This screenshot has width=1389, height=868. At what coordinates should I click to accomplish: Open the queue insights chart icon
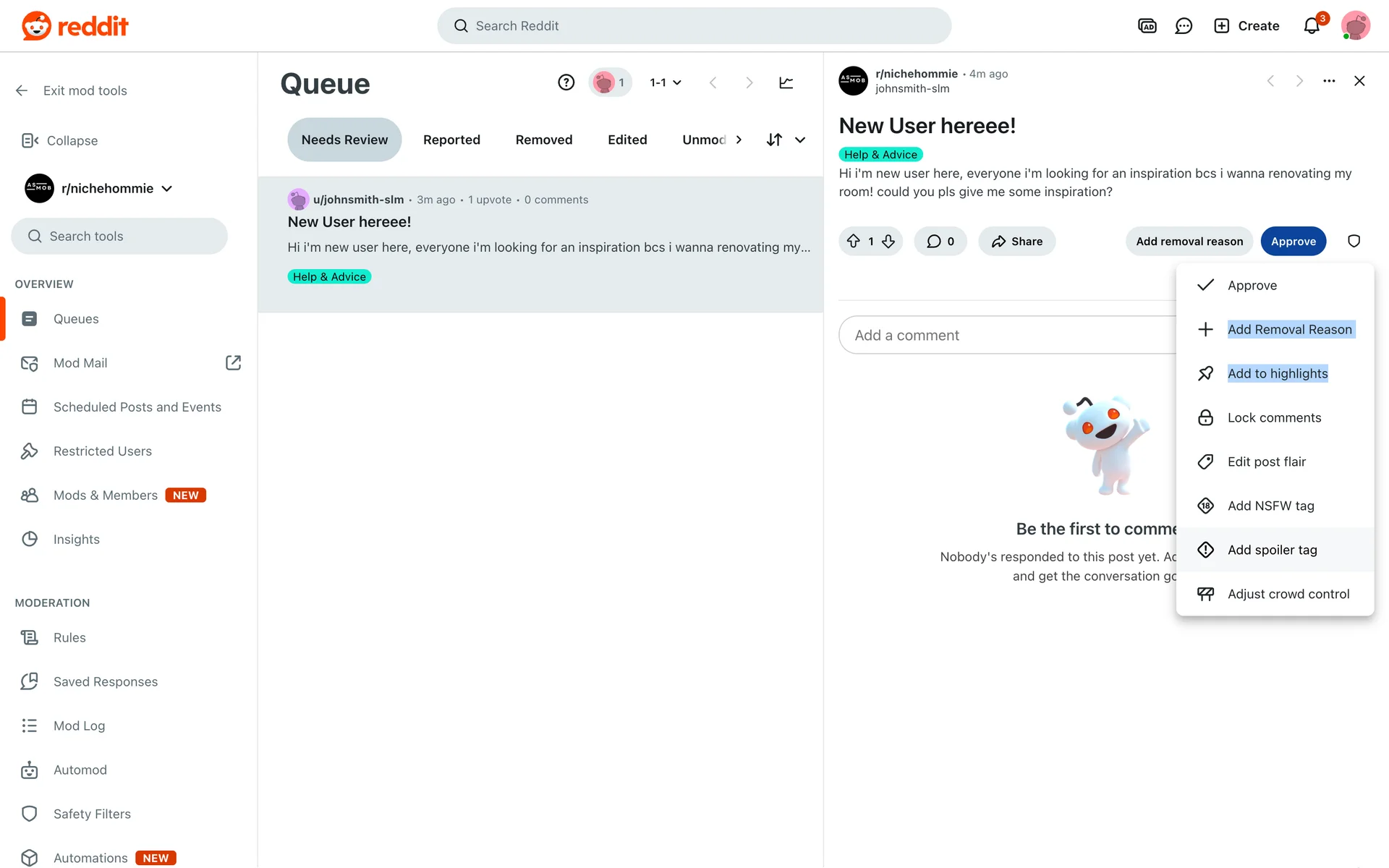786,82
